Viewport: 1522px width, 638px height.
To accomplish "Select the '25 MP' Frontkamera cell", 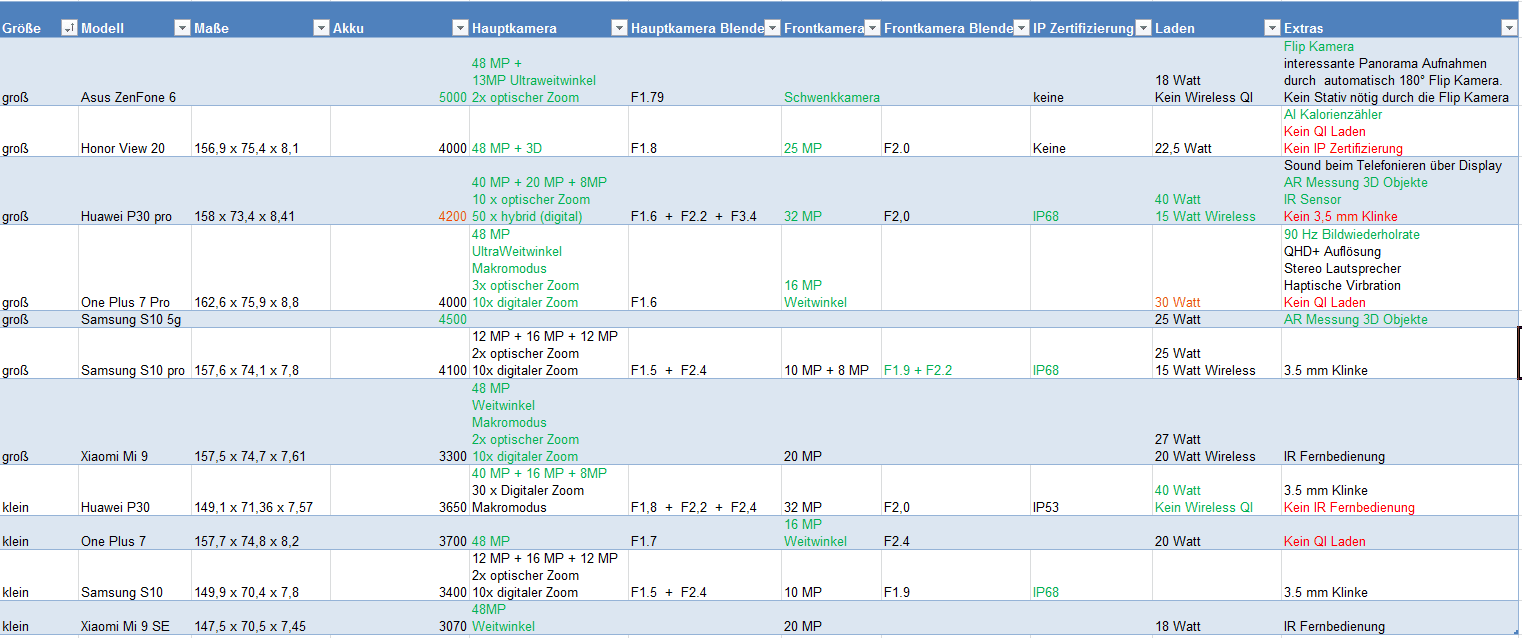I will click(831, 131).
